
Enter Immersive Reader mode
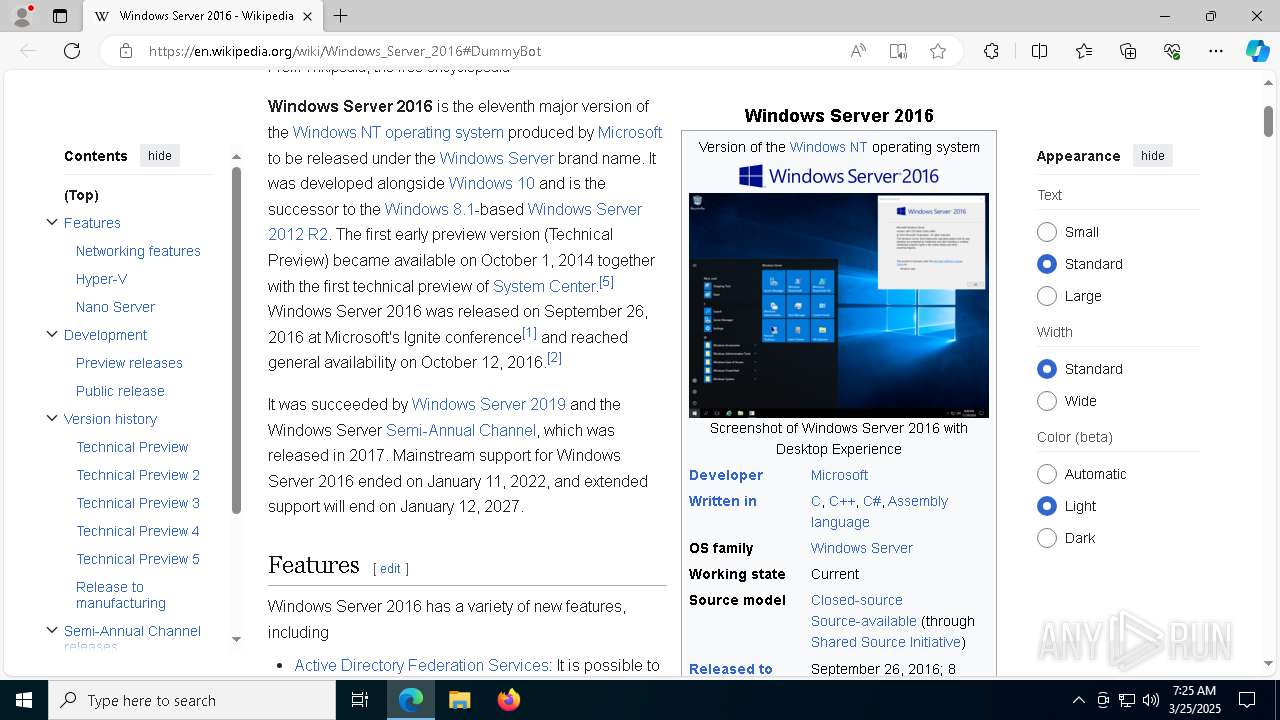[x=898, y=51]
